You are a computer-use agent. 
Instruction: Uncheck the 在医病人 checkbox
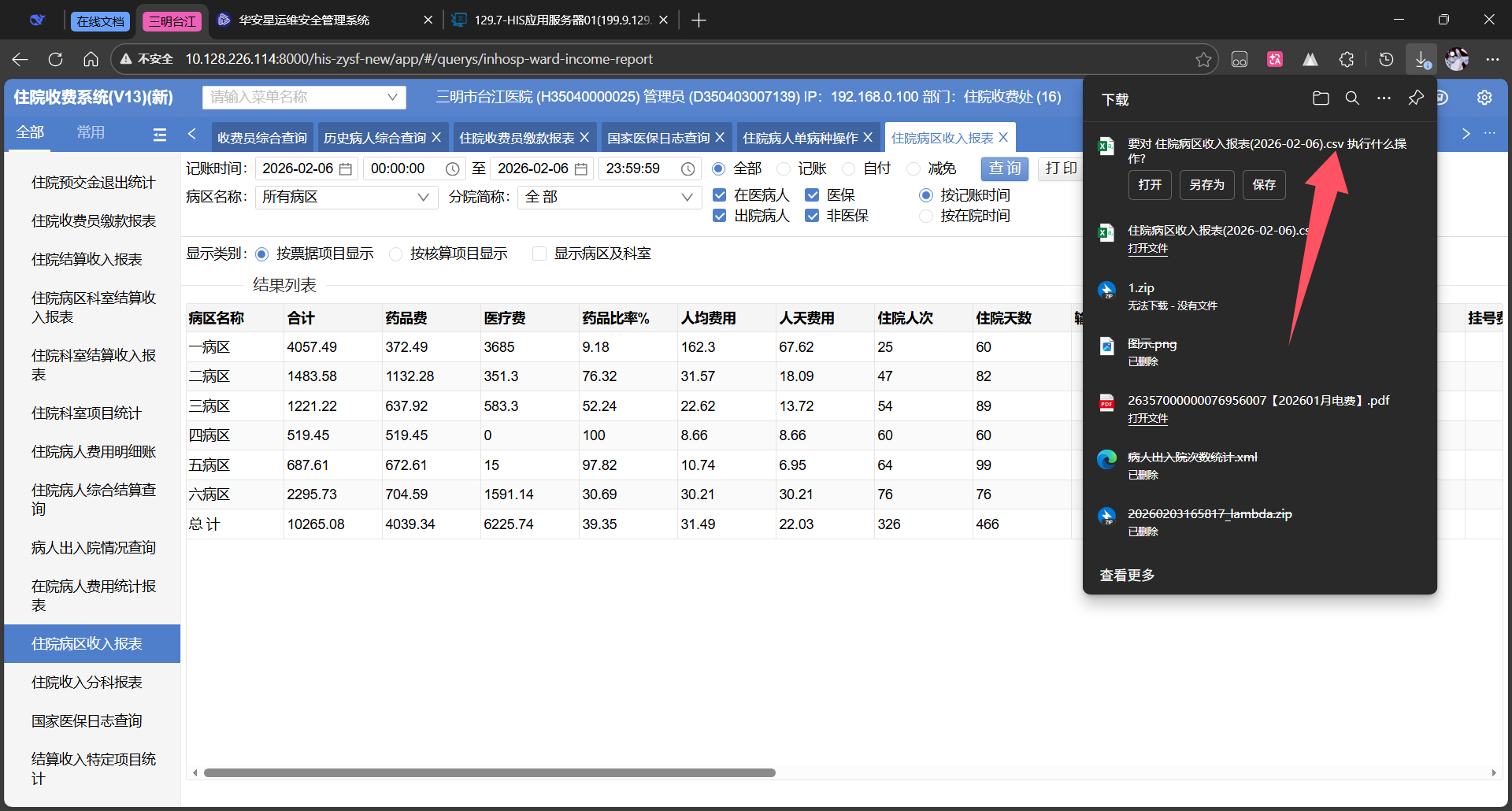click(719, 195)
